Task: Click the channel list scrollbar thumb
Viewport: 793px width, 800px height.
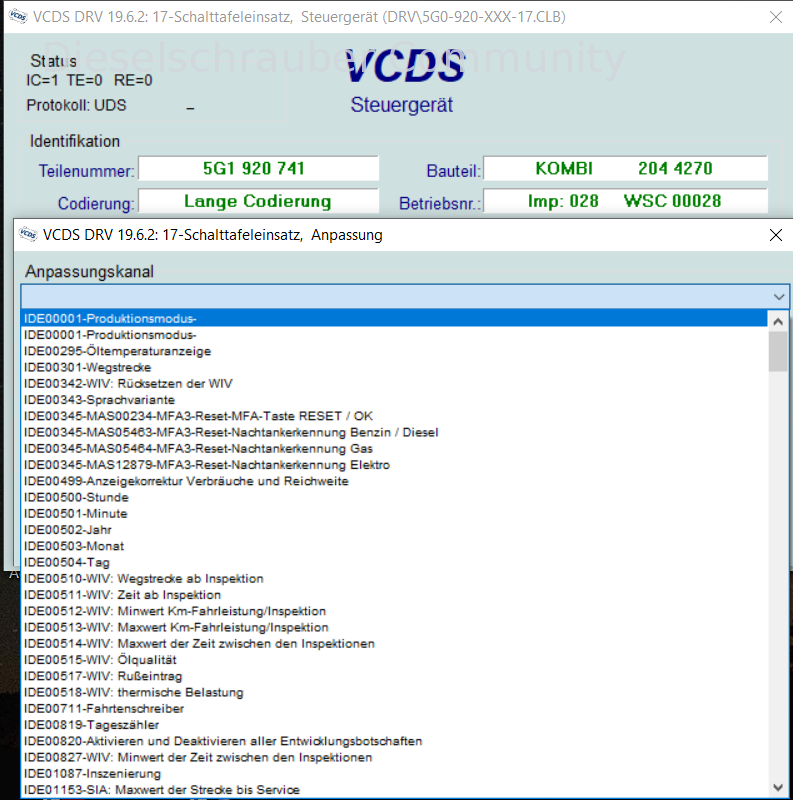Action: point(778,352)
